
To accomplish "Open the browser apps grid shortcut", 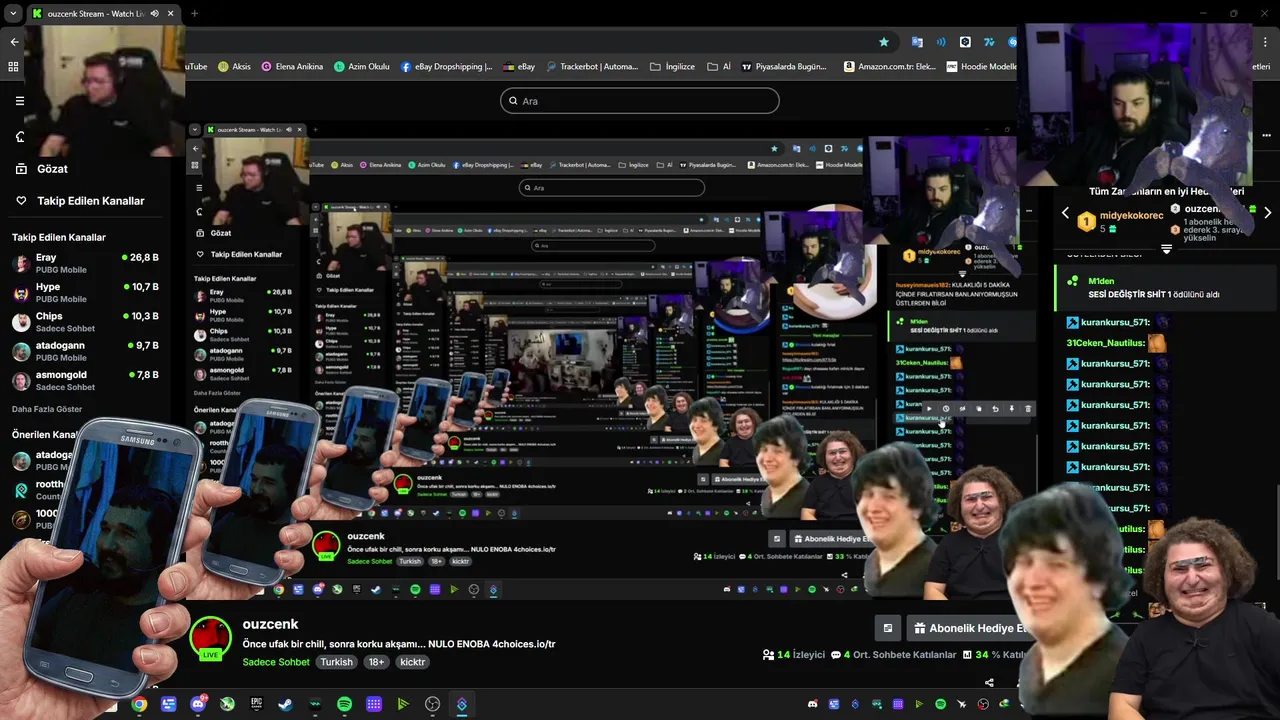I will [13, 66].
